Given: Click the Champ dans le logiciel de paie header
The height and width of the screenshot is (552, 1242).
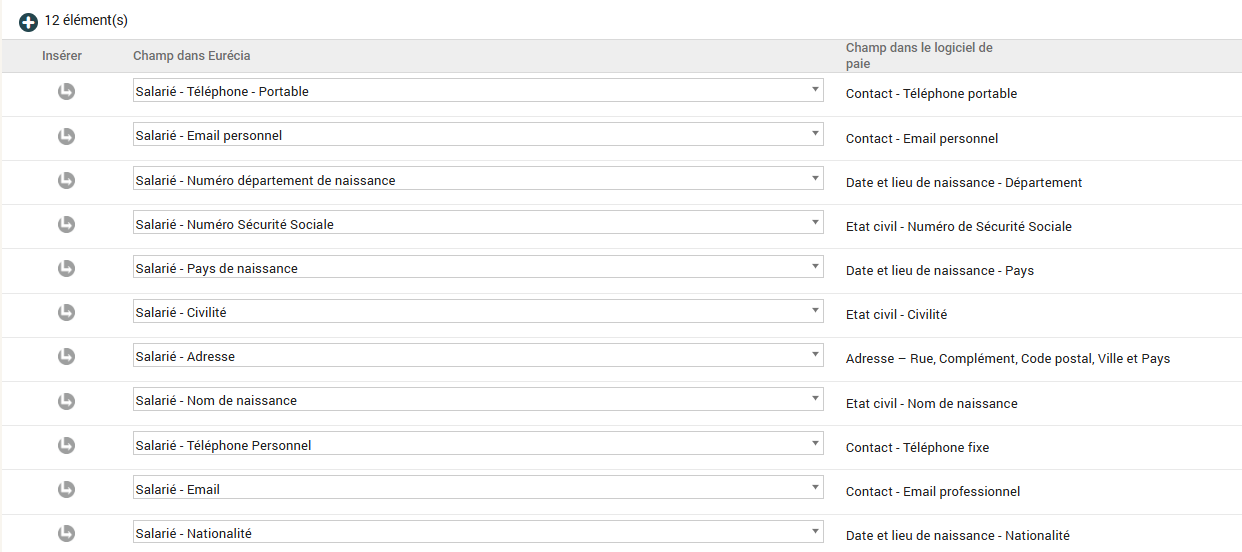Looking at the screenshot, I should click(x=918, y=56).
